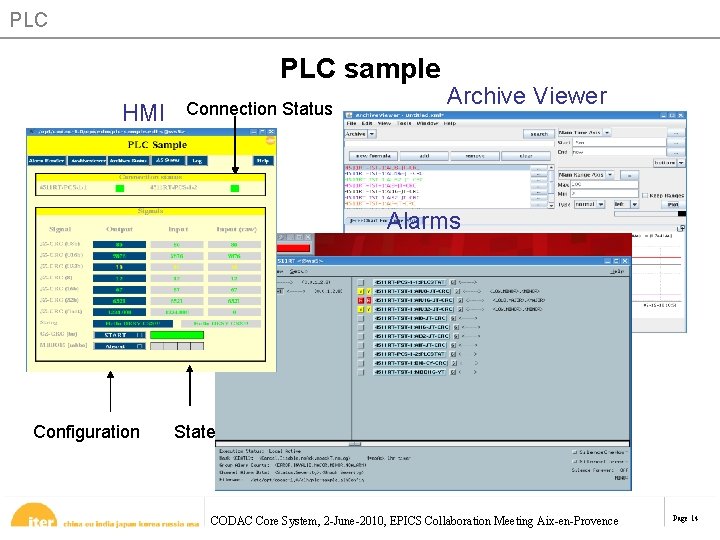The image size is (720, 540).
Task: Click scroll-up arrow of the PV list
Action: point(551,168)
